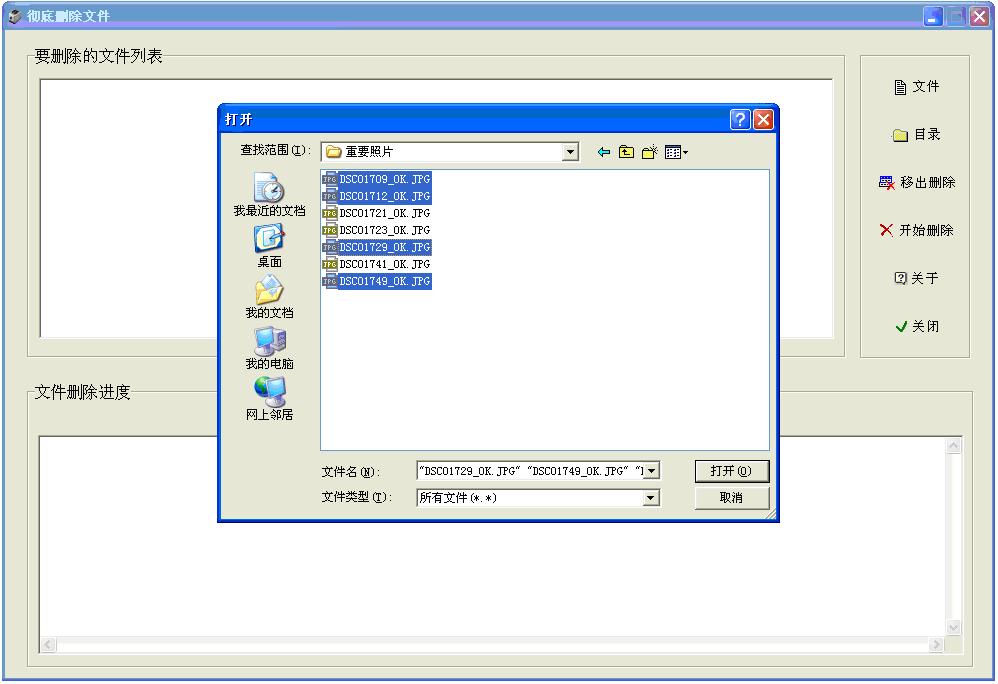Select file DSC01729_OK.JPG
The height and width of the screenshot is (684, 998).
(377, 247)
